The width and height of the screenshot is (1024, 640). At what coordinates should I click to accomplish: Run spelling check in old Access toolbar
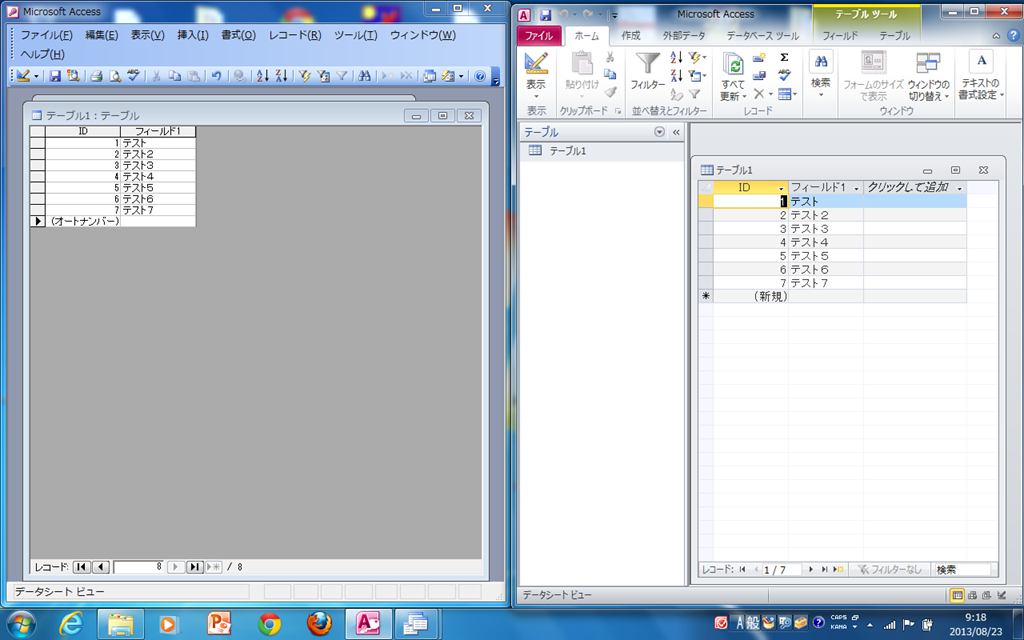tap(133, 76)
